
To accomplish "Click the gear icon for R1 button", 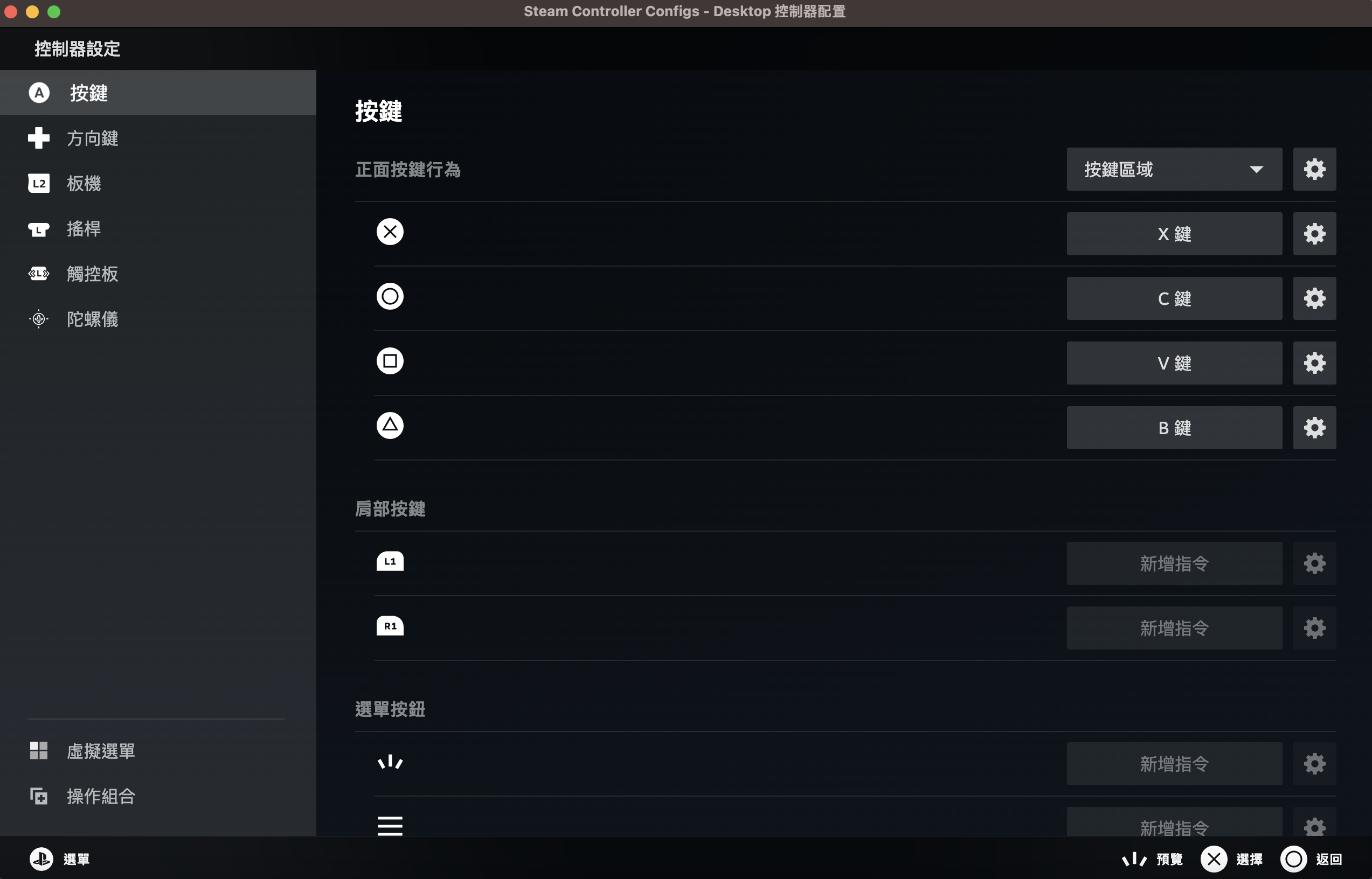I will 1314,628.
